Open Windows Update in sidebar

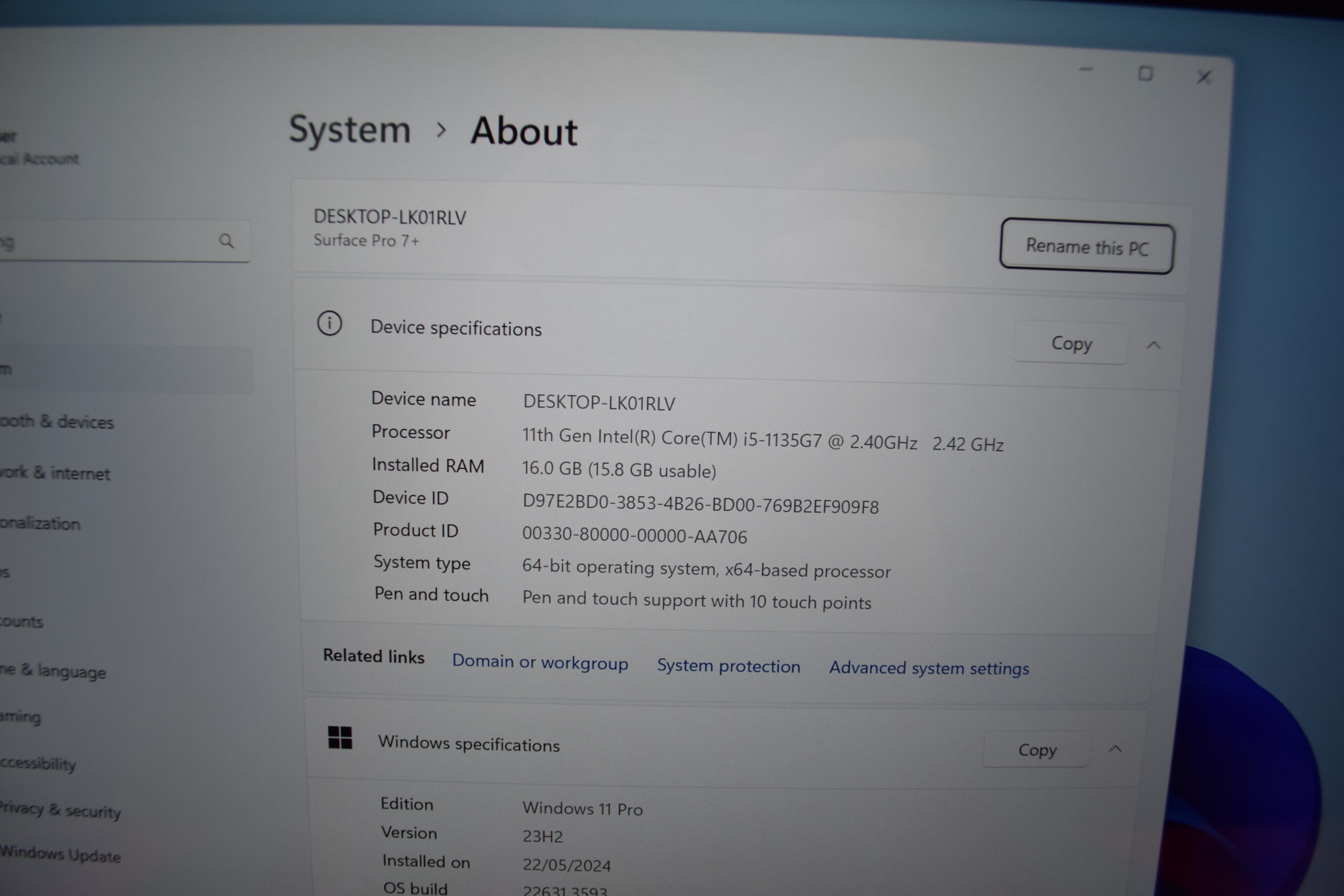pos(60,855)
